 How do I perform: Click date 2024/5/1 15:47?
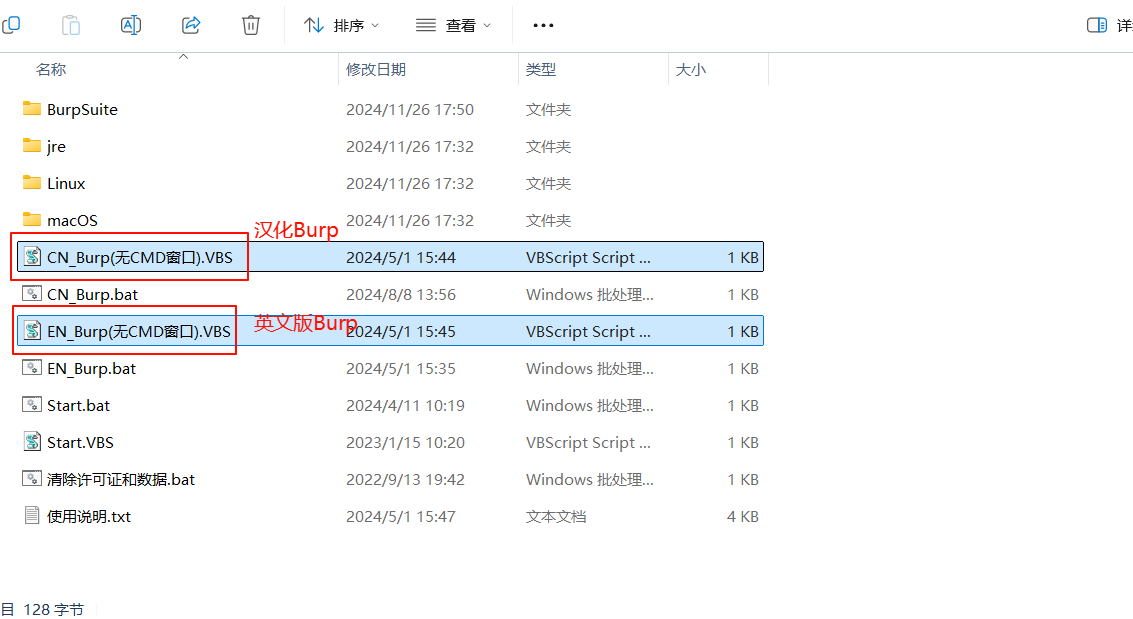coord(401,516)
